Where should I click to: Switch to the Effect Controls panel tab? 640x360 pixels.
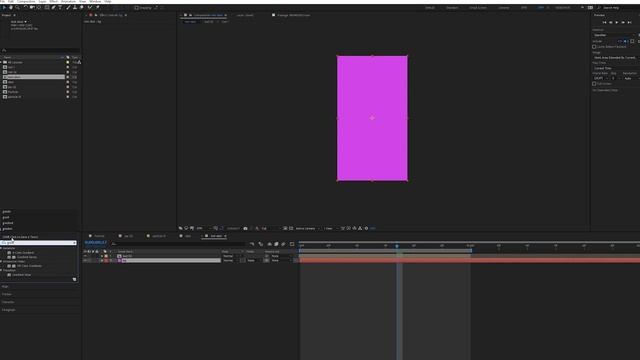coord(111,15)
